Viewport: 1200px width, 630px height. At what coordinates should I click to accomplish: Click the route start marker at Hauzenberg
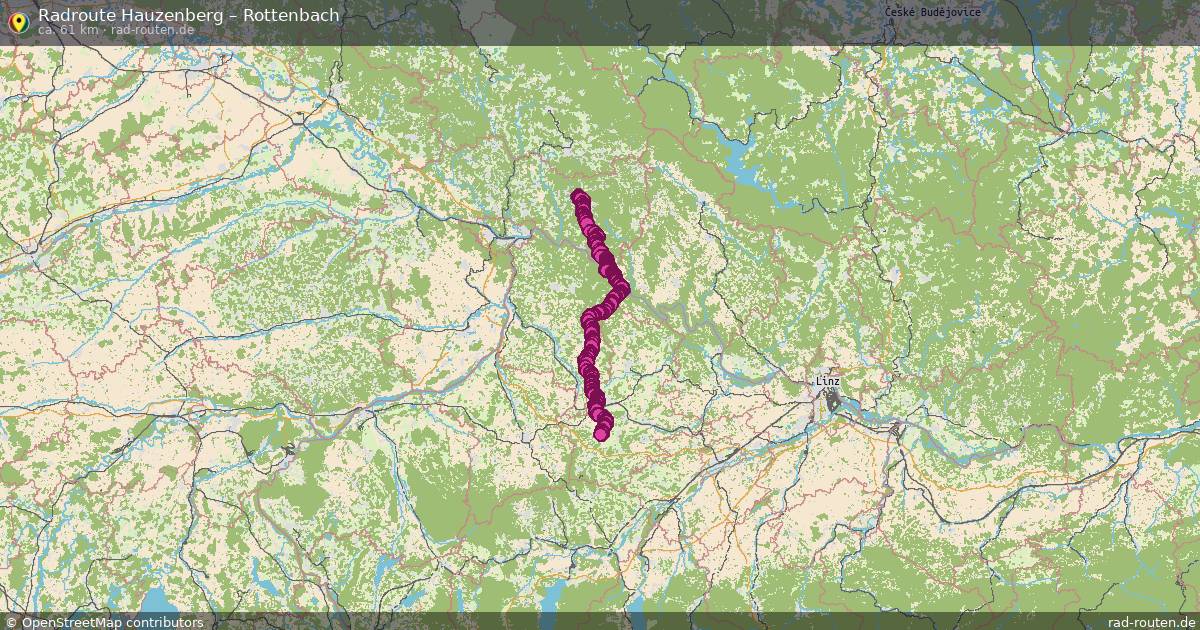(578, 196)
